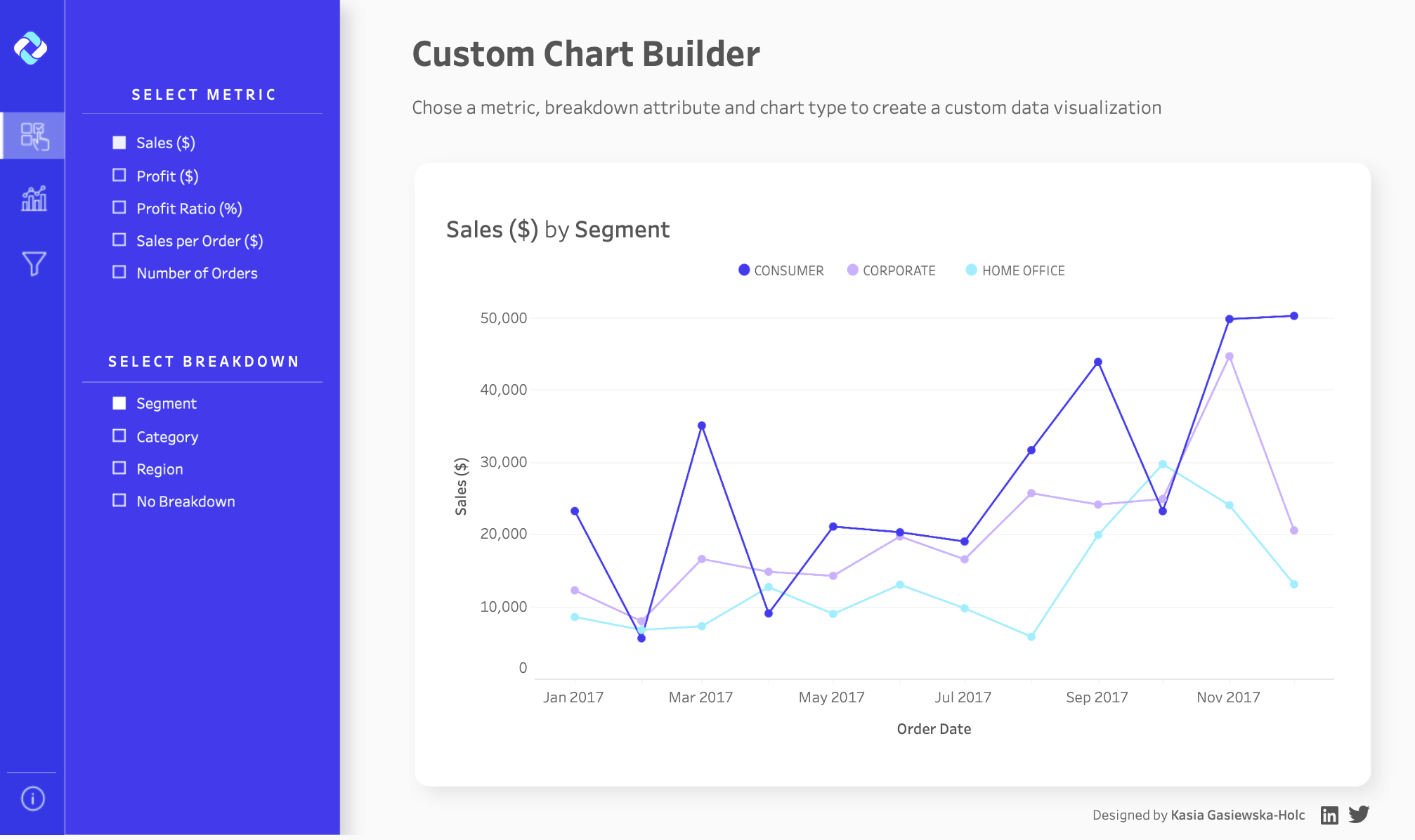Enable the Sales per Order ($) checkbox
1415x840 pixels.
coord(119,240)
